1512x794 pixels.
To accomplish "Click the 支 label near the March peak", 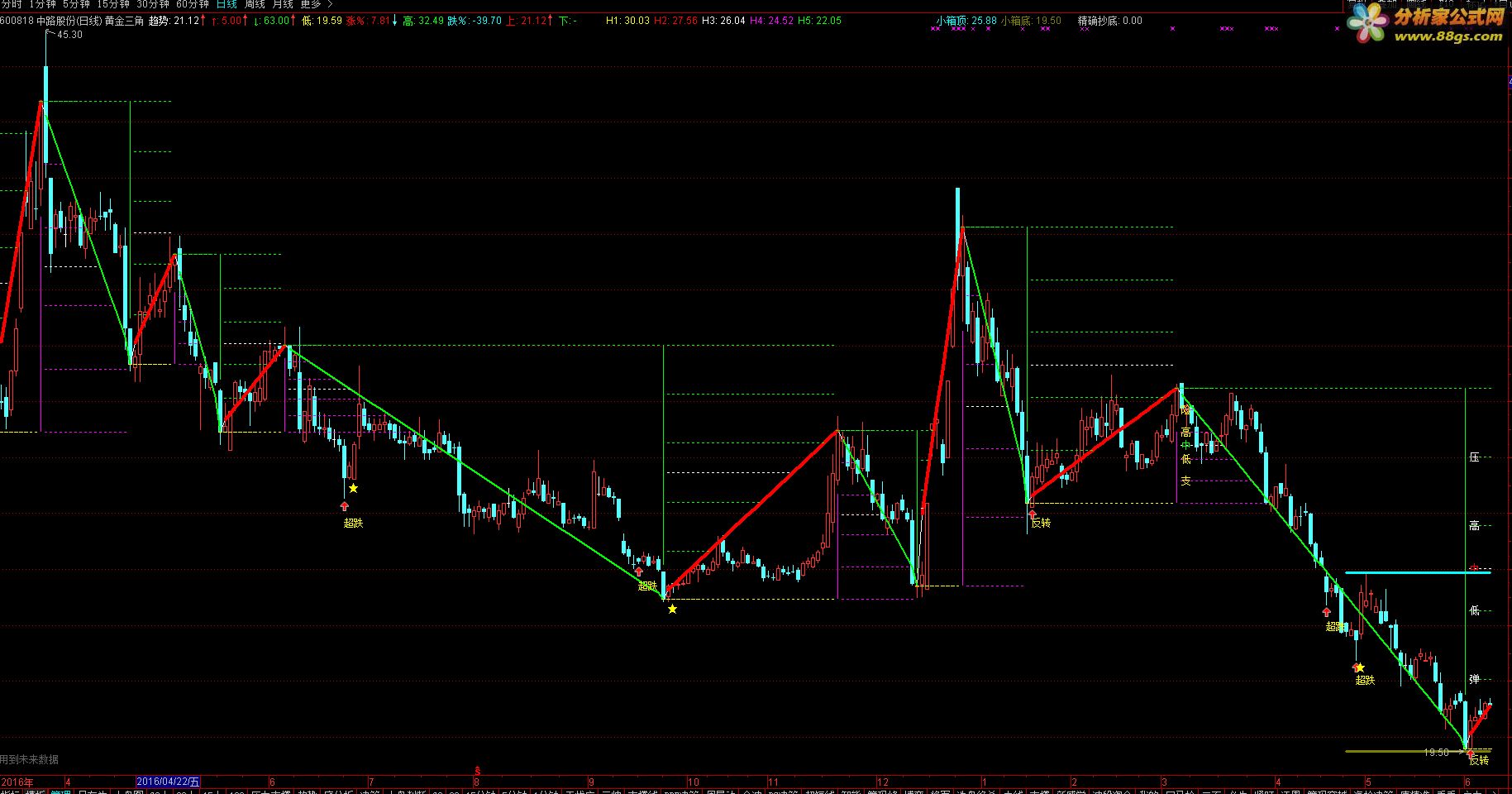I will (x=1185, y=481).
